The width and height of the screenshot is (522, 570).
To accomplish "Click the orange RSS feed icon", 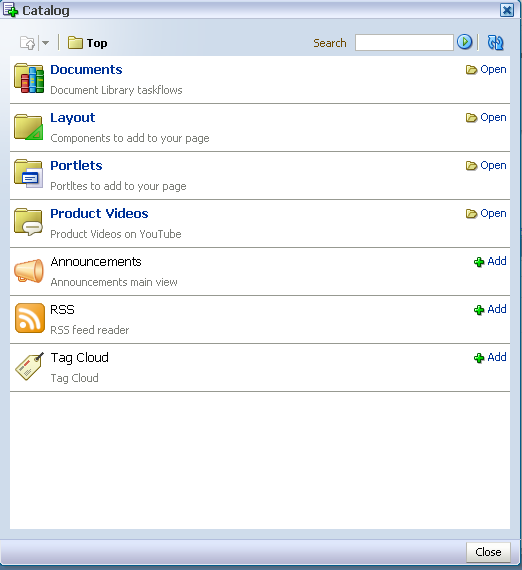I will pyautogui.click(x=30, y=318).
